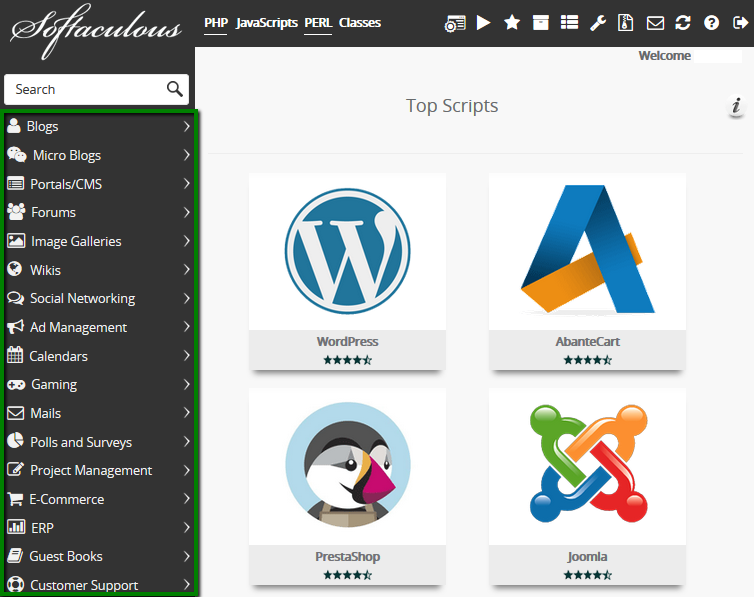Click the WordPress logo thumbnail
Screen dimensions: 754x597
347,251
